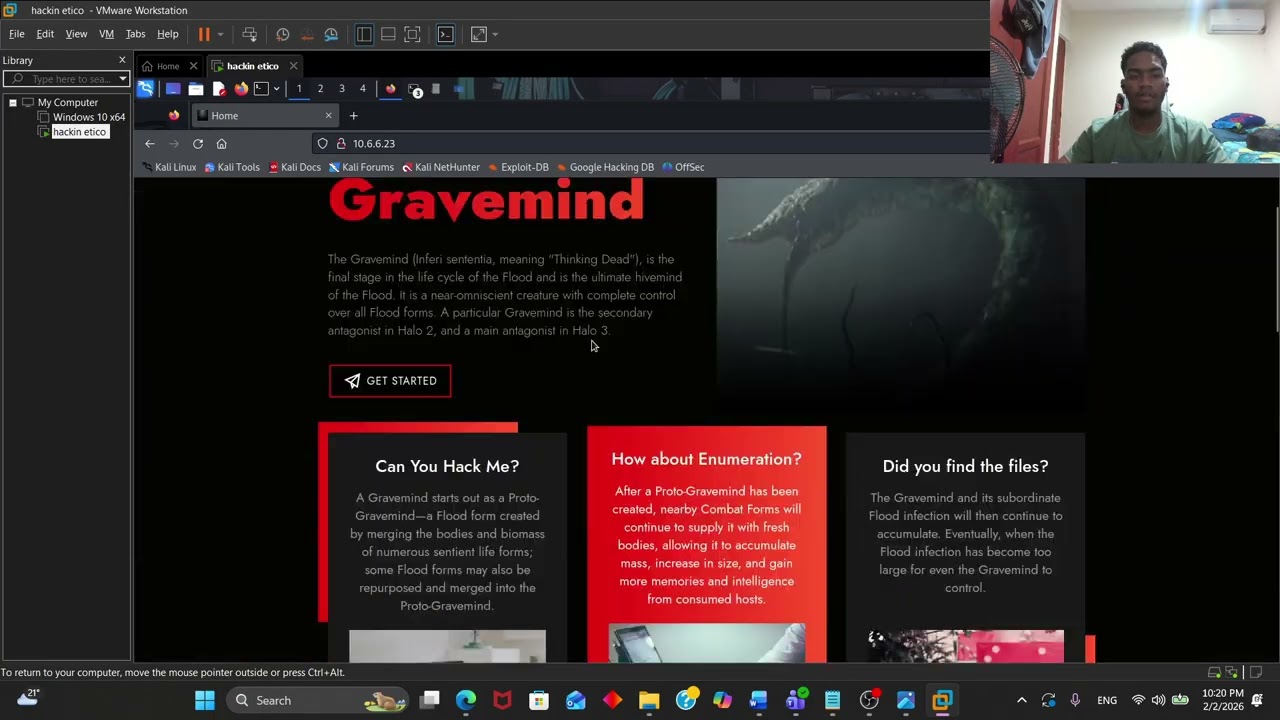Switch to the VMware Home tab
This screenshot has width=1280, height=720.
(x=167, y=66)
